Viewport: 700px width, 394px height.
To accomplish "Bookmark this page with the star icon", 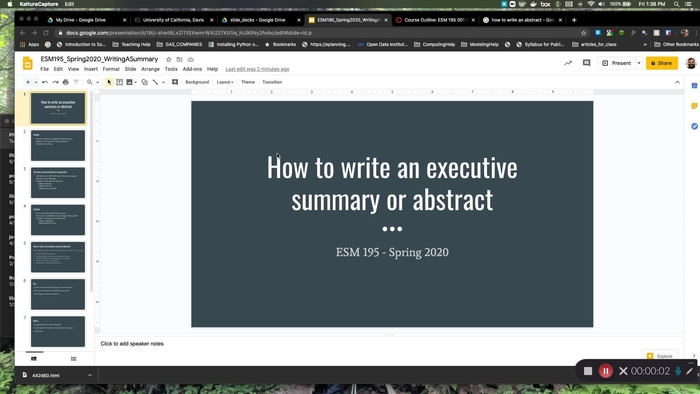I will [x=583, y=33].
